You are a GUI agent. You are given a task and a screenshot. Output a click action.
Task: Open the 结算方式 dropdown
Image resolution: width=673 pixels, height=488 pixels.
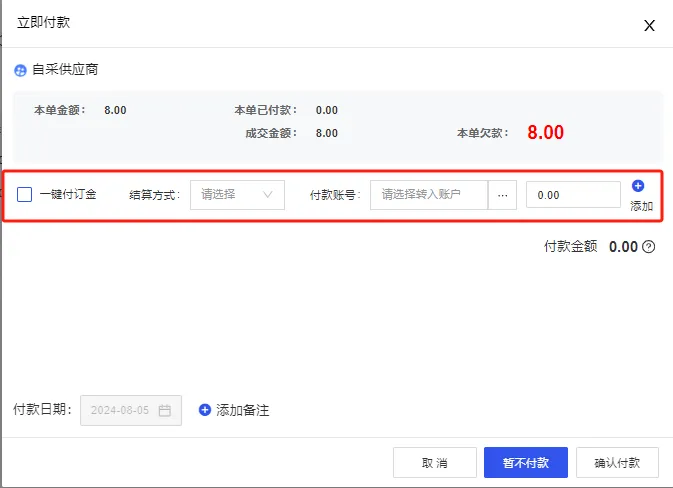[237, 195]
